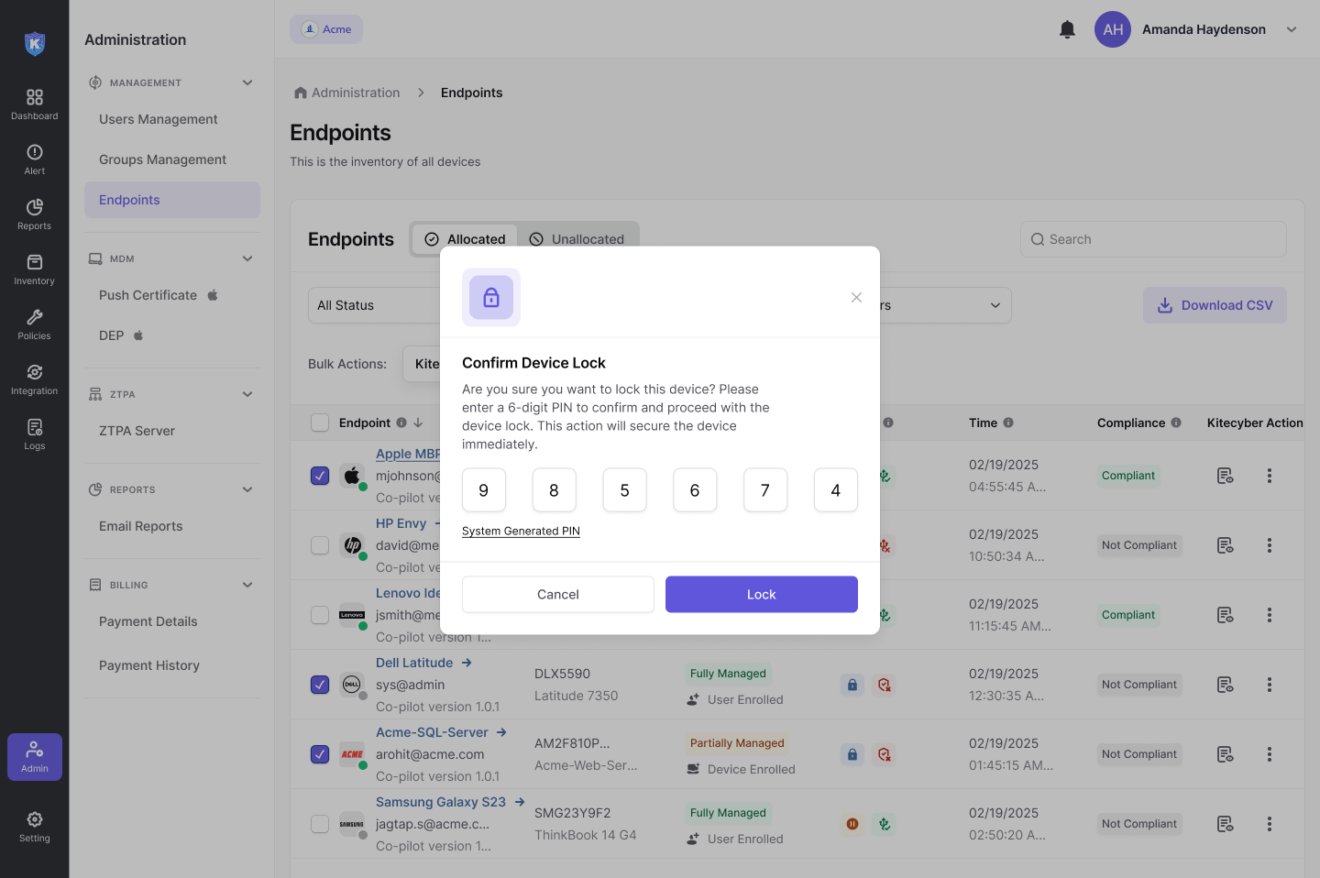This screenshot has width=1320, height=878.
Task: Click inside the Search field
Action: (1152, 239)
